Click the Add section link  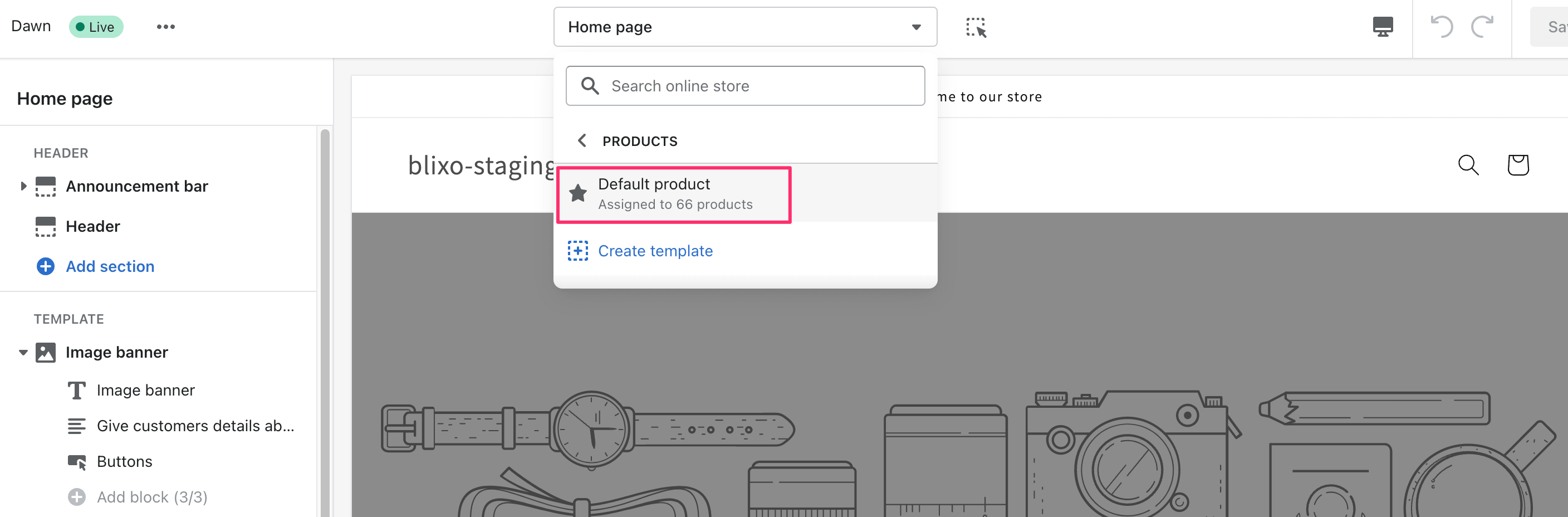(x=110, y=266)
